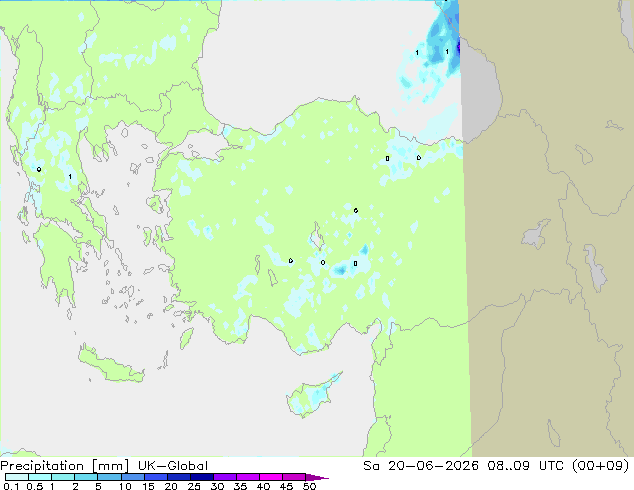Click the island of Crete on the map
634x490 pixels.
pyautogui.click(x=111, y=364)
